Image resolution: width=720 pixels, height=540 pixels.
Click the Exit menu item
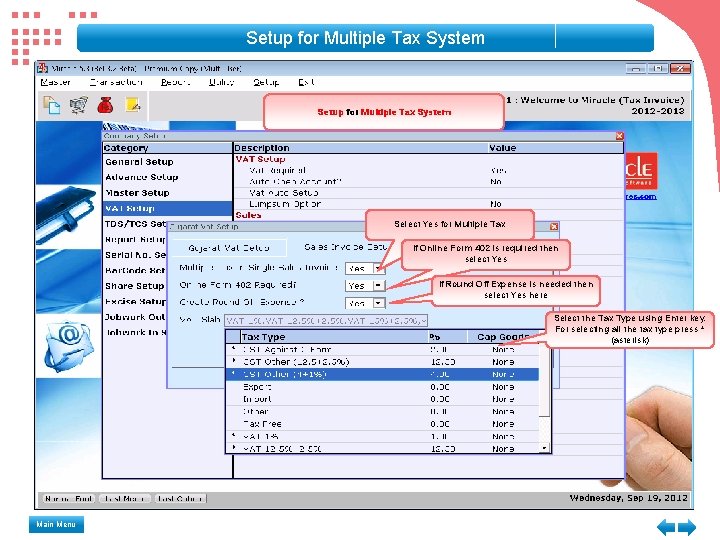[x=306, y=82]
